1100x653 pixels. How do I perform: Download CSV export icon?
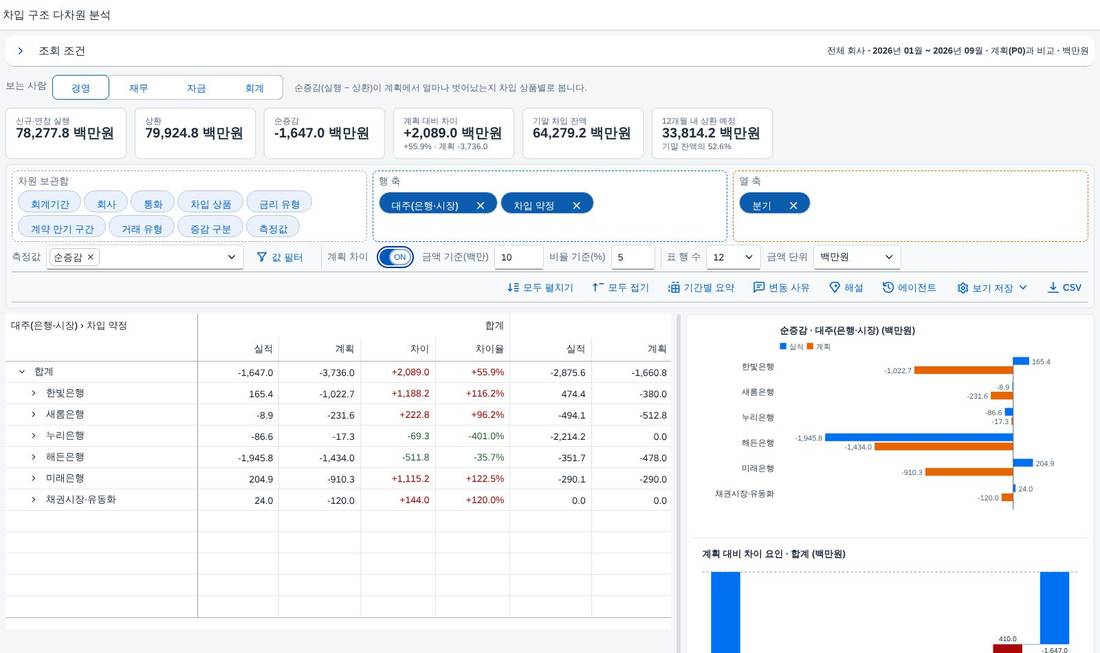[x=1052, y=288]
